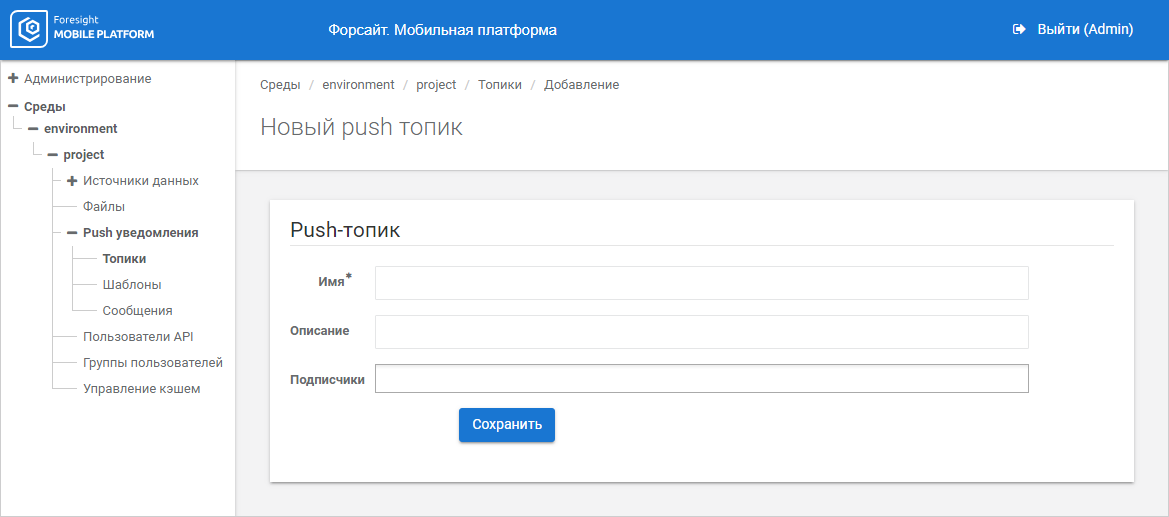Screen dimensions: 1169x517
Task: Open Файлы in the sidebar
Action: [x=104, y=207]
